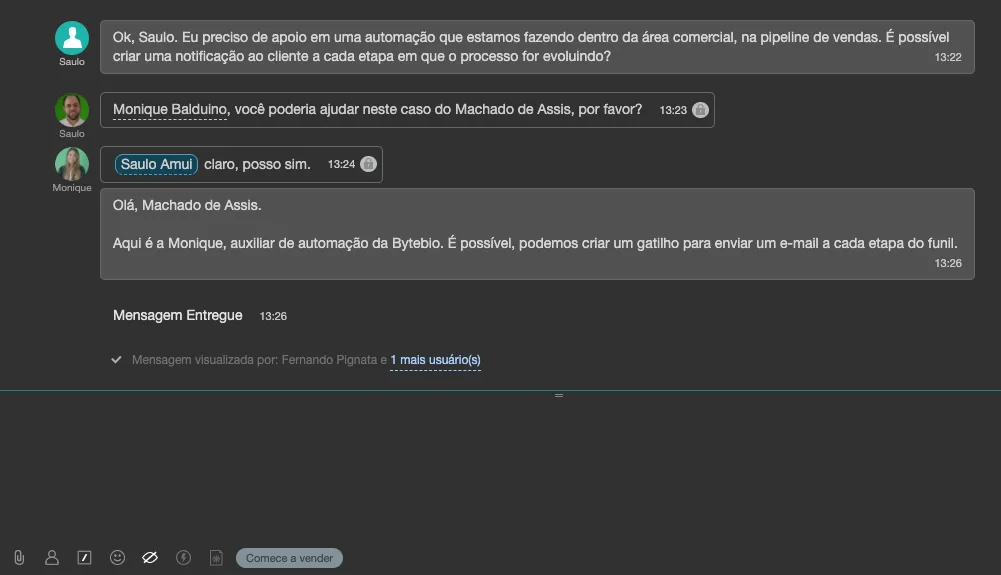The height and width of the screenshot is (575, 1001).
Task: Click the lock icon on the 13:23 message
Action: (700, 110)
